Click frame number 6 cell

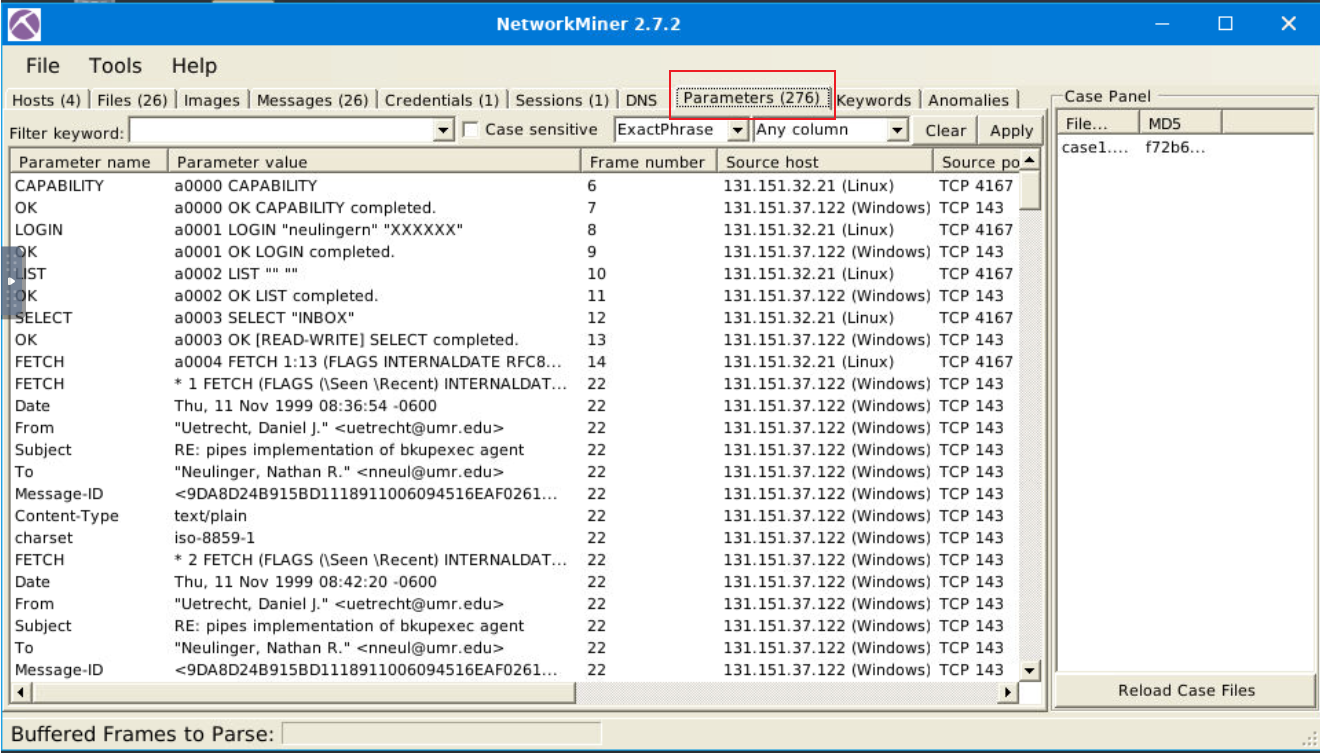(x=592, y=186)
